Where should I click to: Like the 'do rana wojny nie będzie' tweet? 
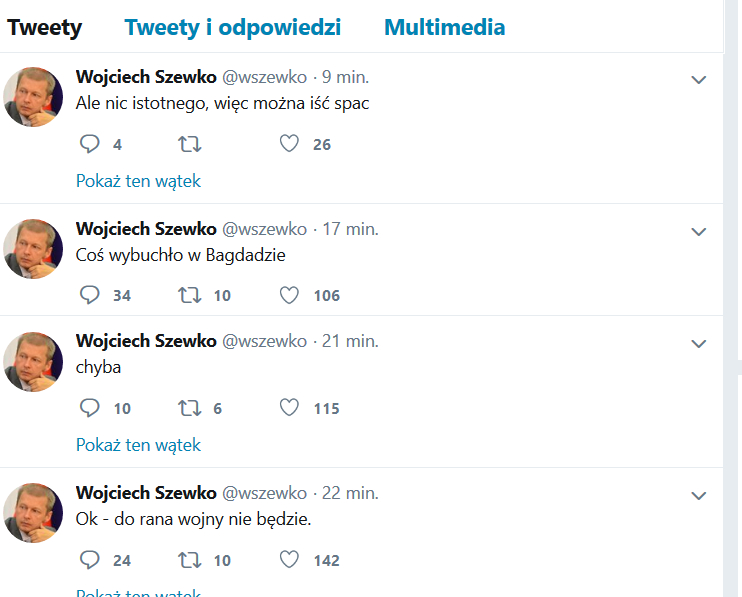tap(290, 560)
